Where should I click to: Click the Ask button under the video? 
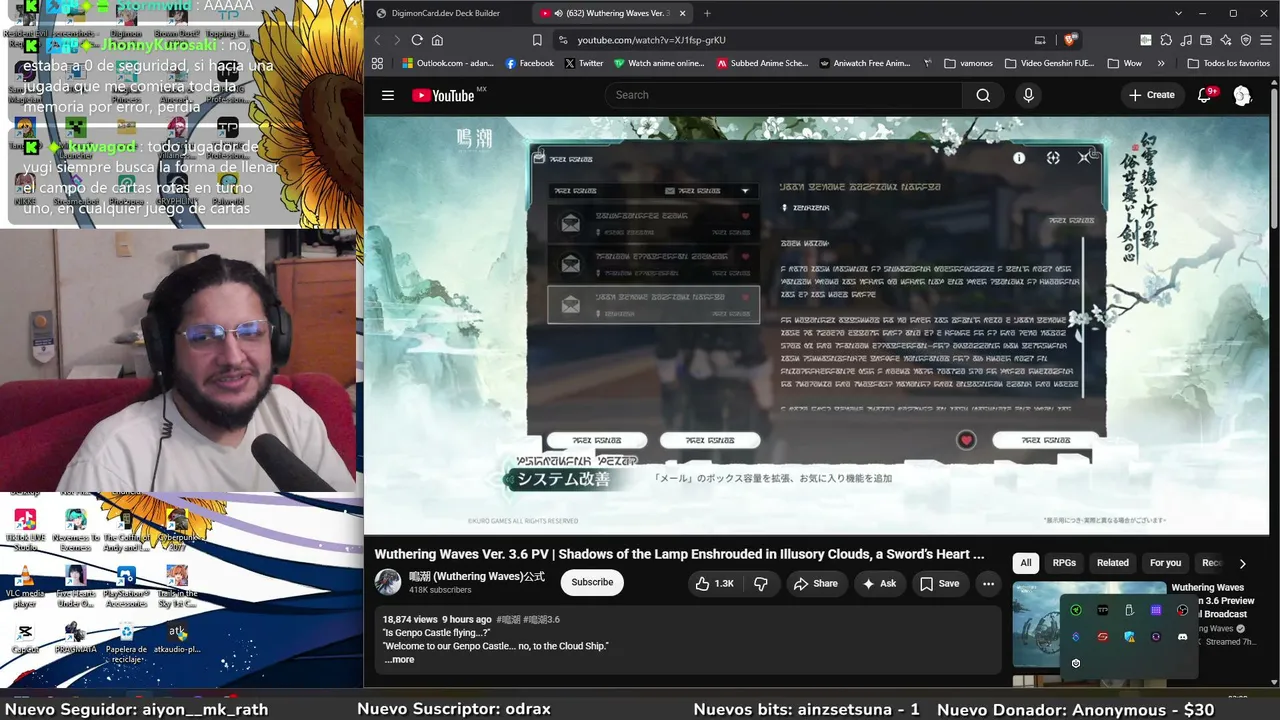879,583
